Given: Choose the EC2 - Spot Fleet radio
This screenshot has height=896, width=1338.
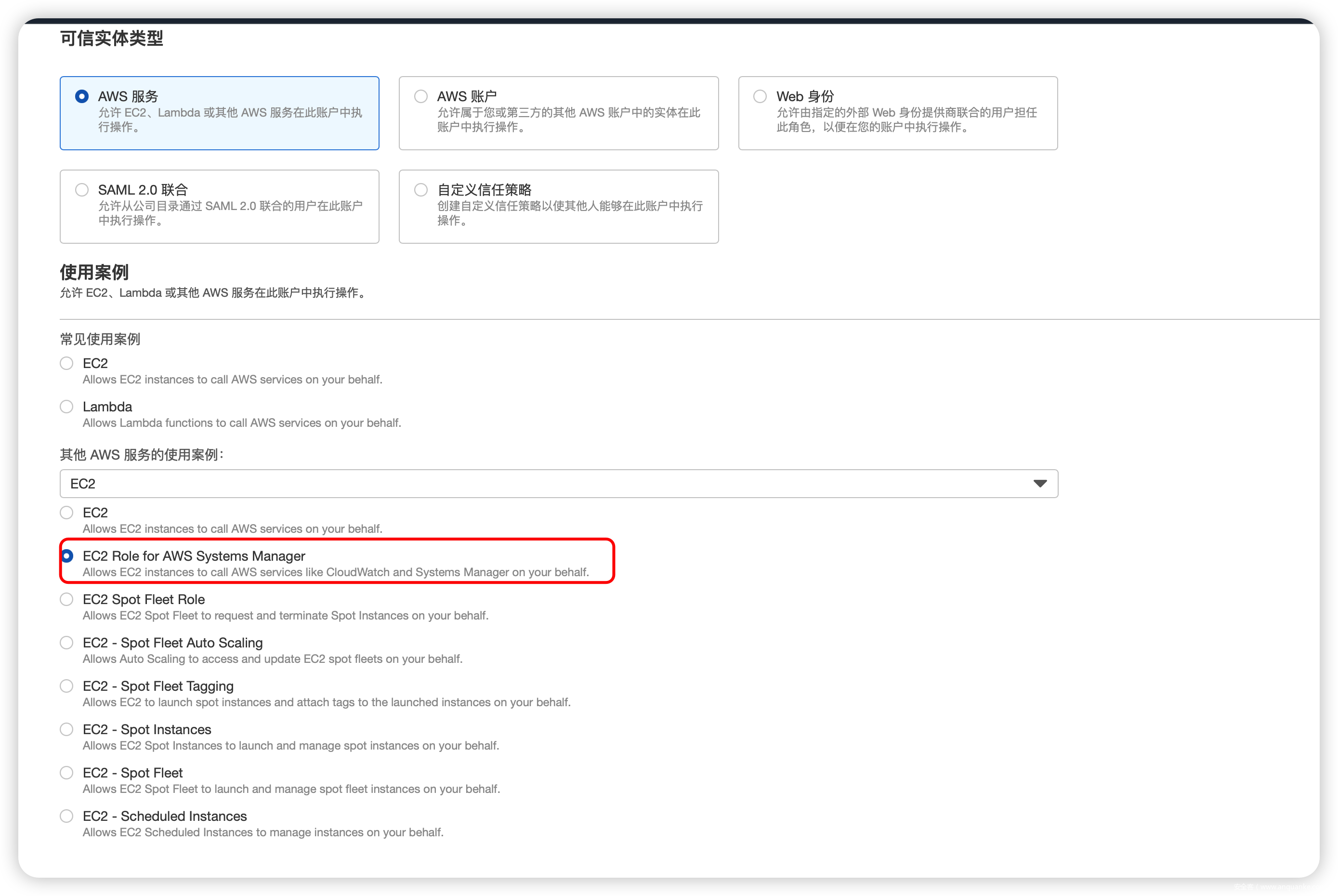Looking at the screenshot, I should [x=67, y=773].
